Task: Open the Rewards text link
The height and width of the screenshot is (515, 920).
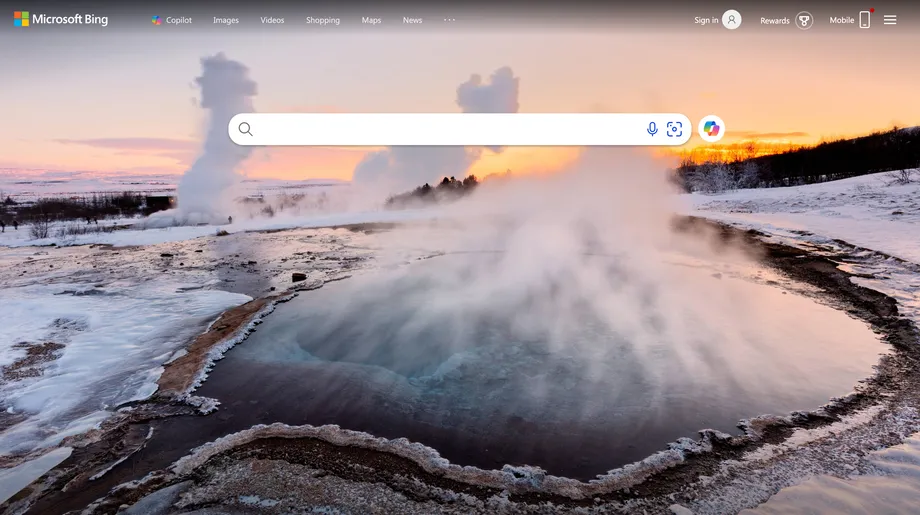Action: [x=774, y=20]
